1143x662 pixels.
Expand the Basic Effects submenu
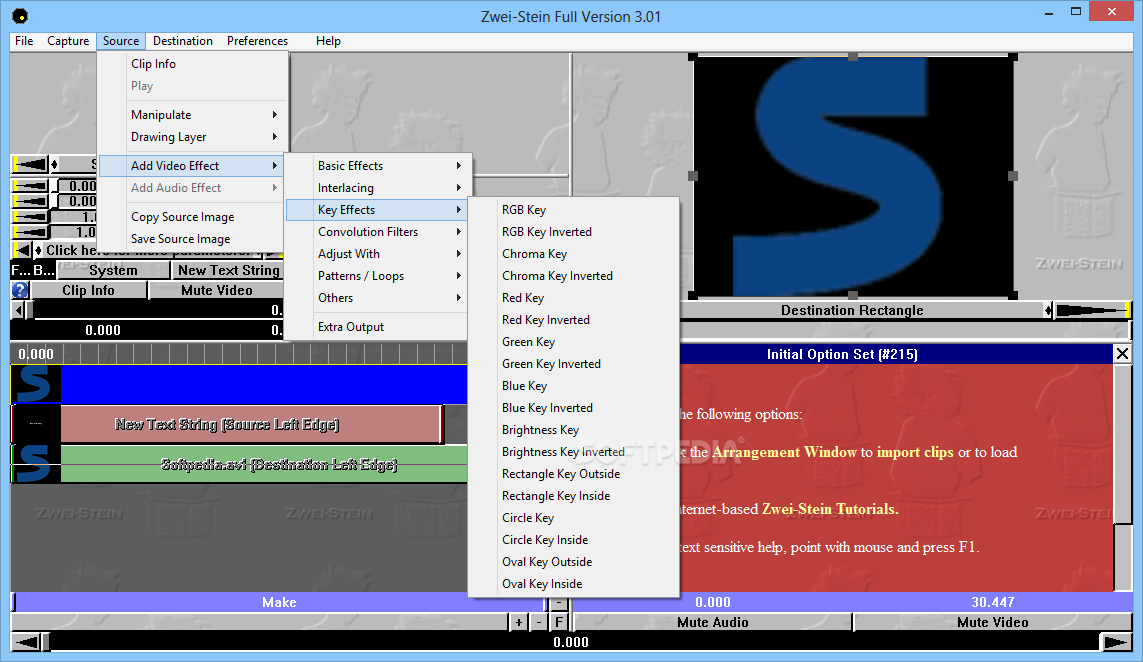click(x=378, y=166)
